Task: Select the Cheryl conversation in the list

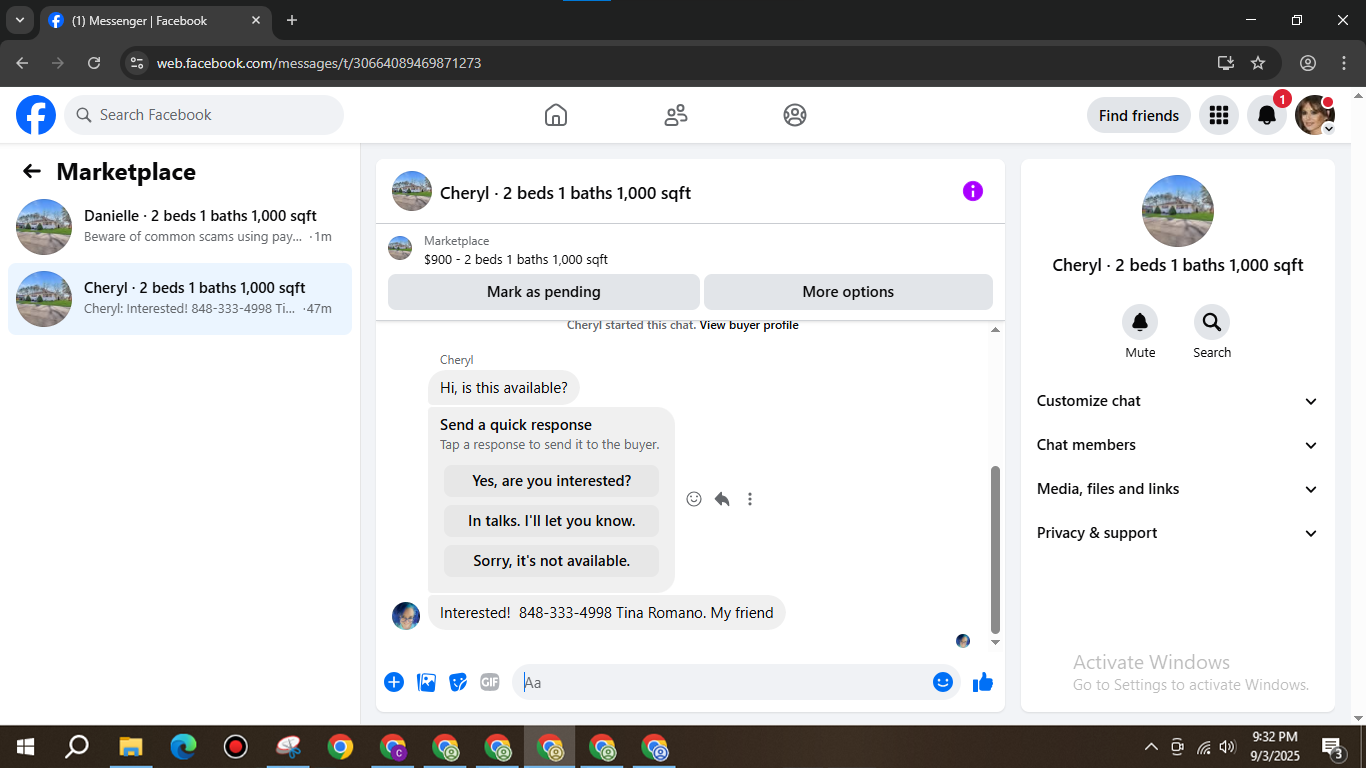Action: pos(180,299)
